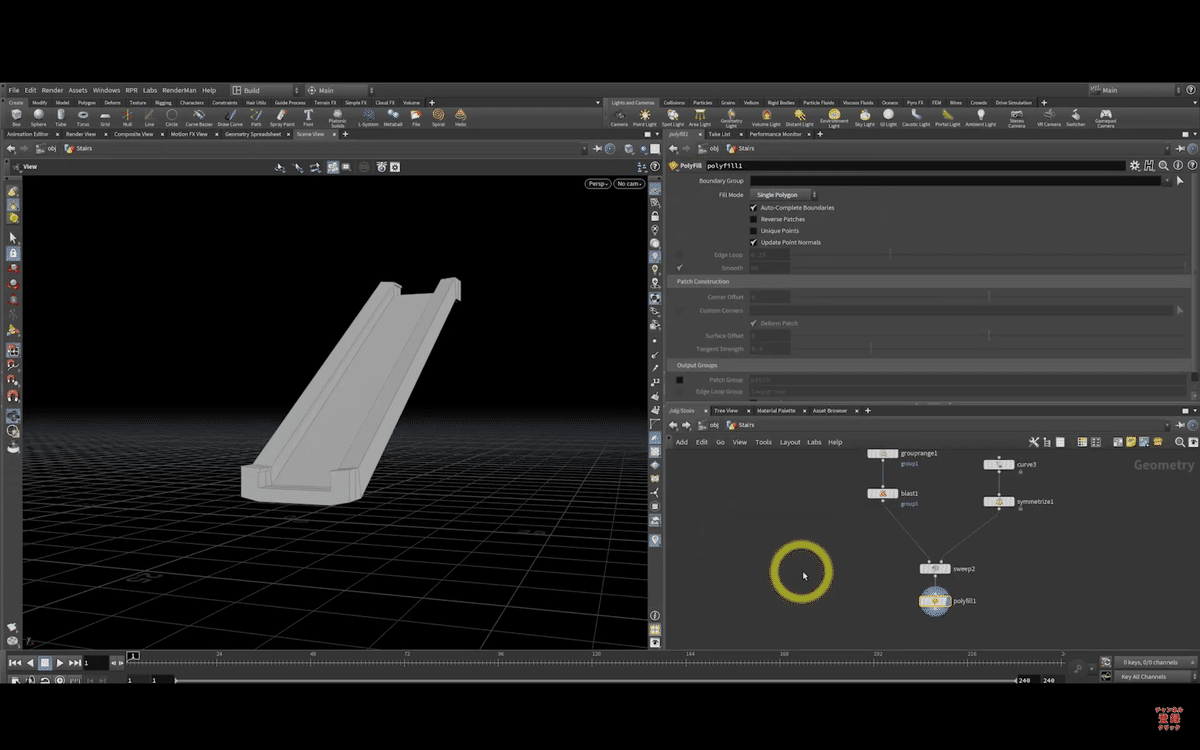Add a Spot Light from shelf

tap(673, 117)
